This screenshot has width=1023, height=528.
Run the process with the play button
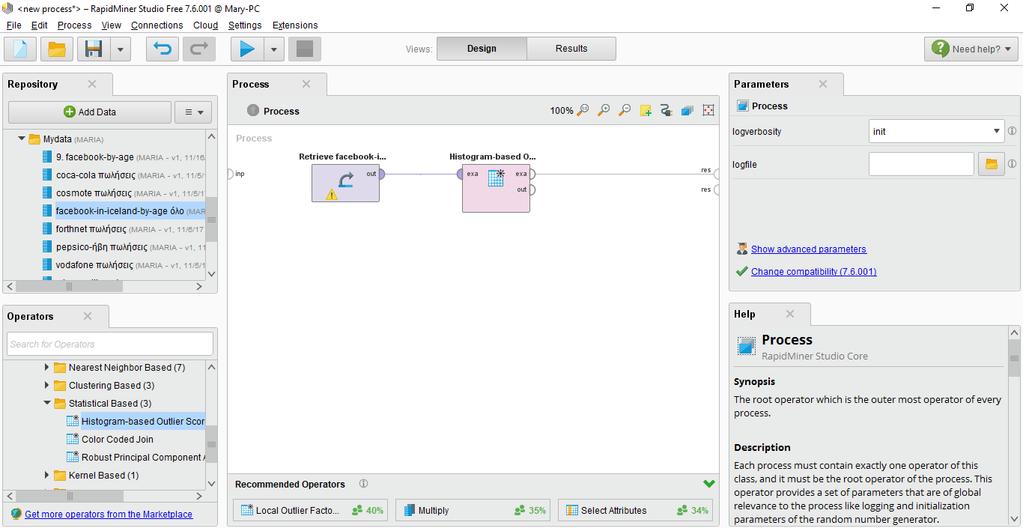(247, 49)
